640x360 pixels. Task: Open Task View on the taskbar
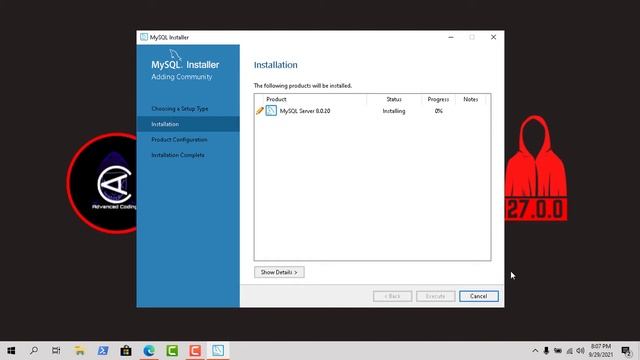click(x=56, y=351)
